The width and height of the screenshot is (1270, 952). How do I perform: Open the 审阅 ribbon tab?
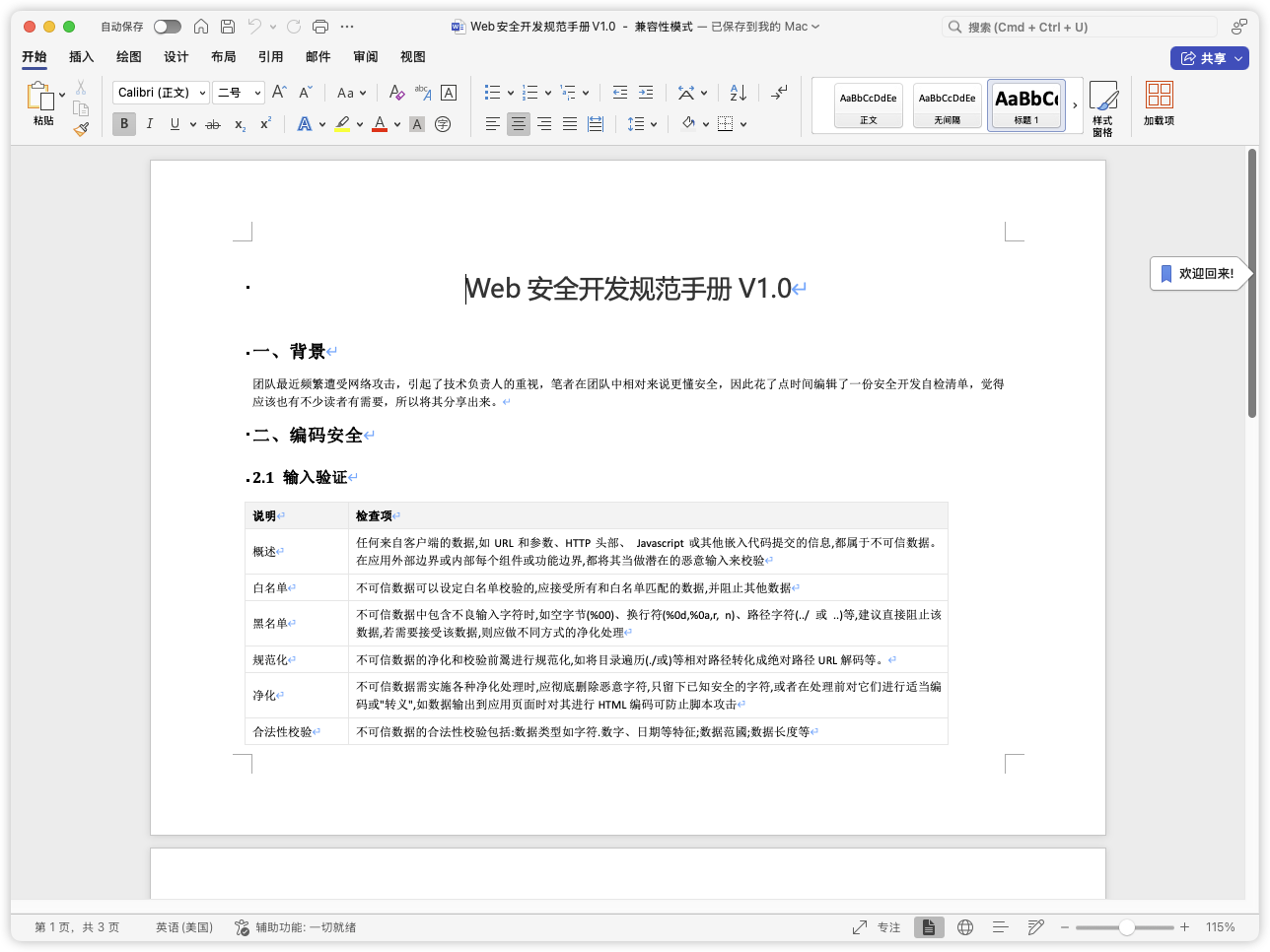[x=365, y=56]
